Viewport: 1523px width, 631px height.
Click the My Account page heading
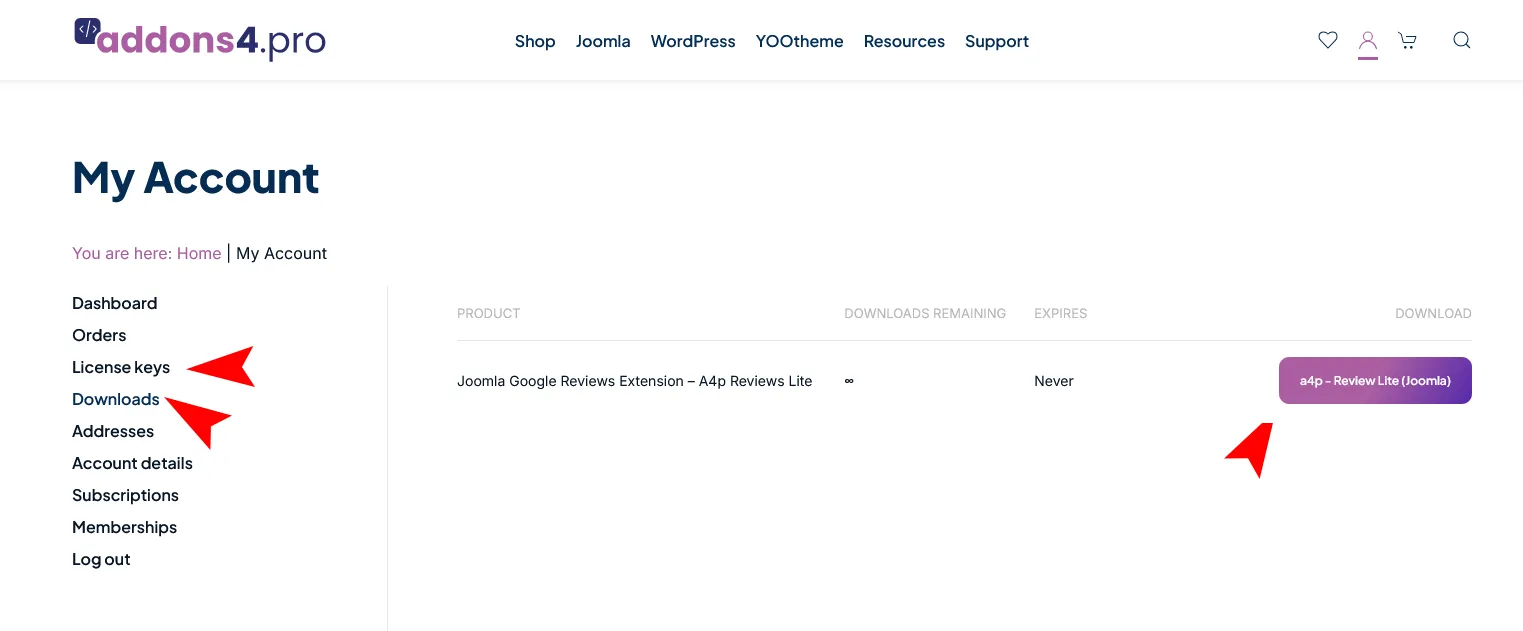pos(196,178)
